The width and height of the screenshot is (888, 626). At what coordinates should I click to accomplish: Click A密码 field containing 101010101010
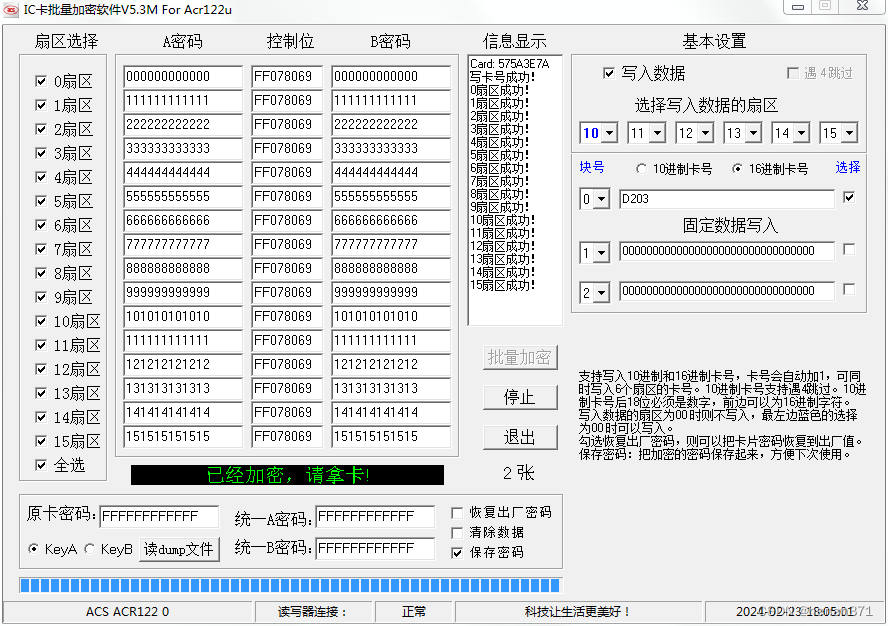point(183,316)
